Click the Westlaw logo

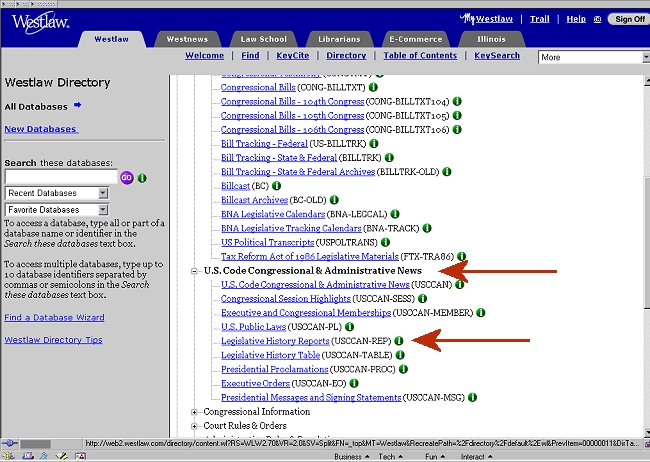(x=40, y=23)
